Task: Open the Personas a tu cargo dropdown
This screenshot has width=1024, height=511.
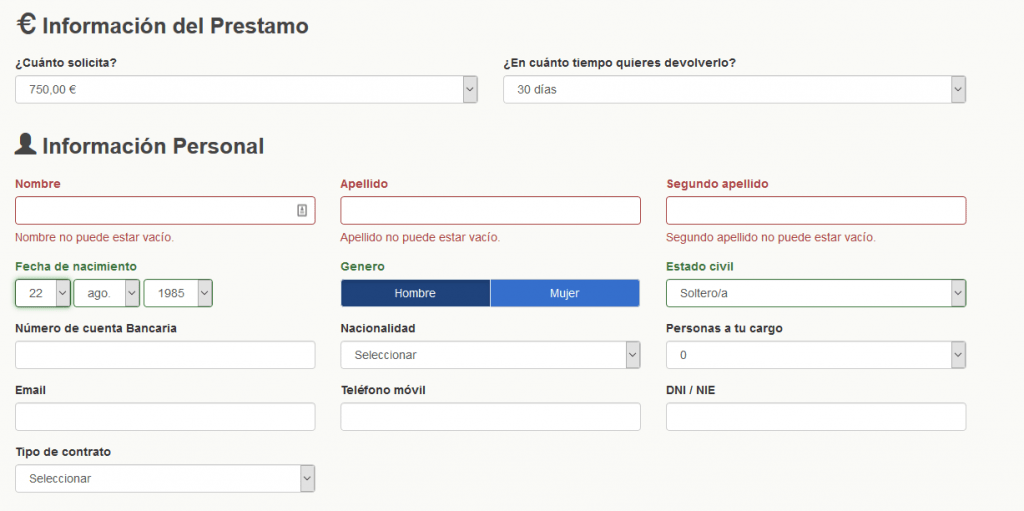Action: pos(816,355)
